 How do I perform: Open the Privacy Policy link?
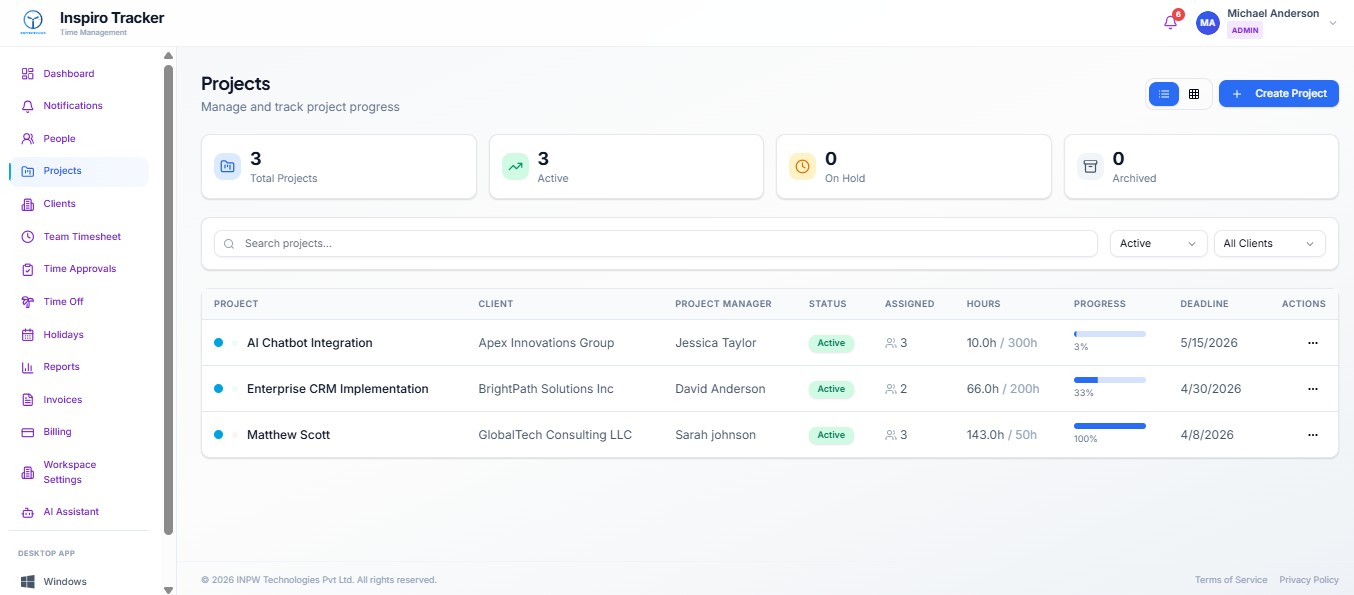pos(1308,580)
